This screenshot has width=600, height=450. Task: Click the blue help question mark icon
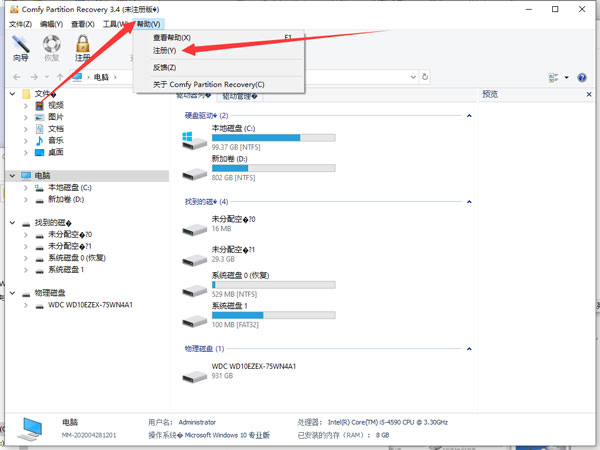582,78
